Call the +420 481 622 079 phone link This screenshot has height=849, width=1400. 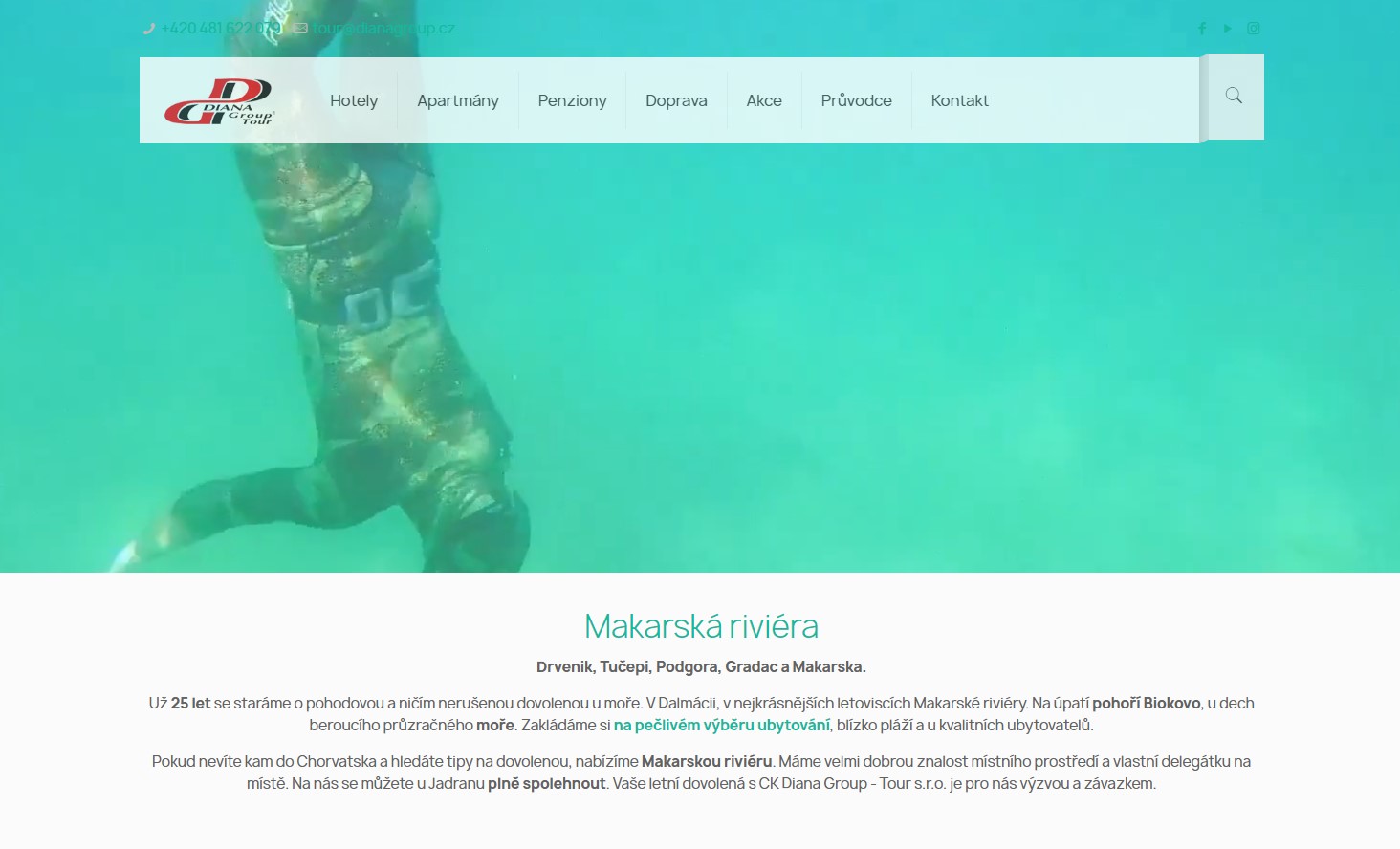[222, 29]
